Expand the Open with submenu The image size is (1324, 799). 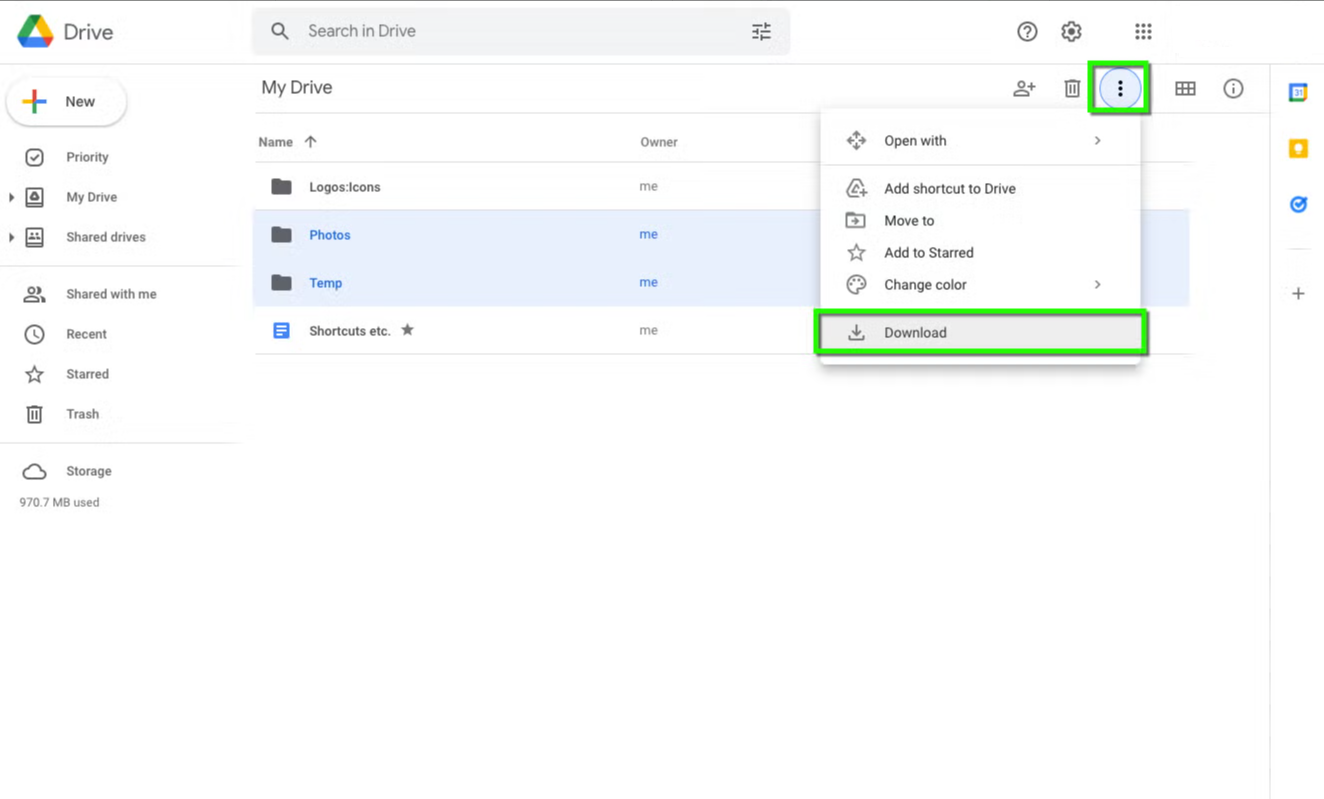pos(1097,141)
